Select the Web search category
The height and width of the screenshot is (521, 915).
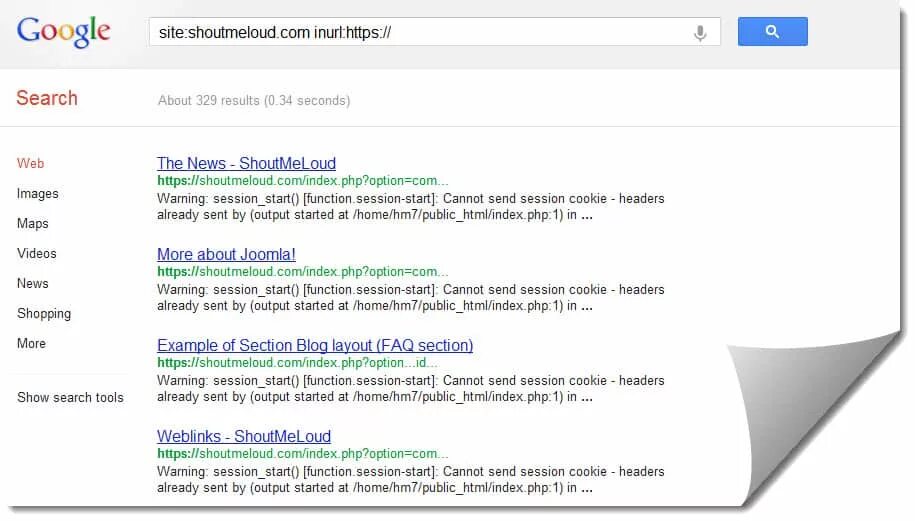tap(30, 163)
